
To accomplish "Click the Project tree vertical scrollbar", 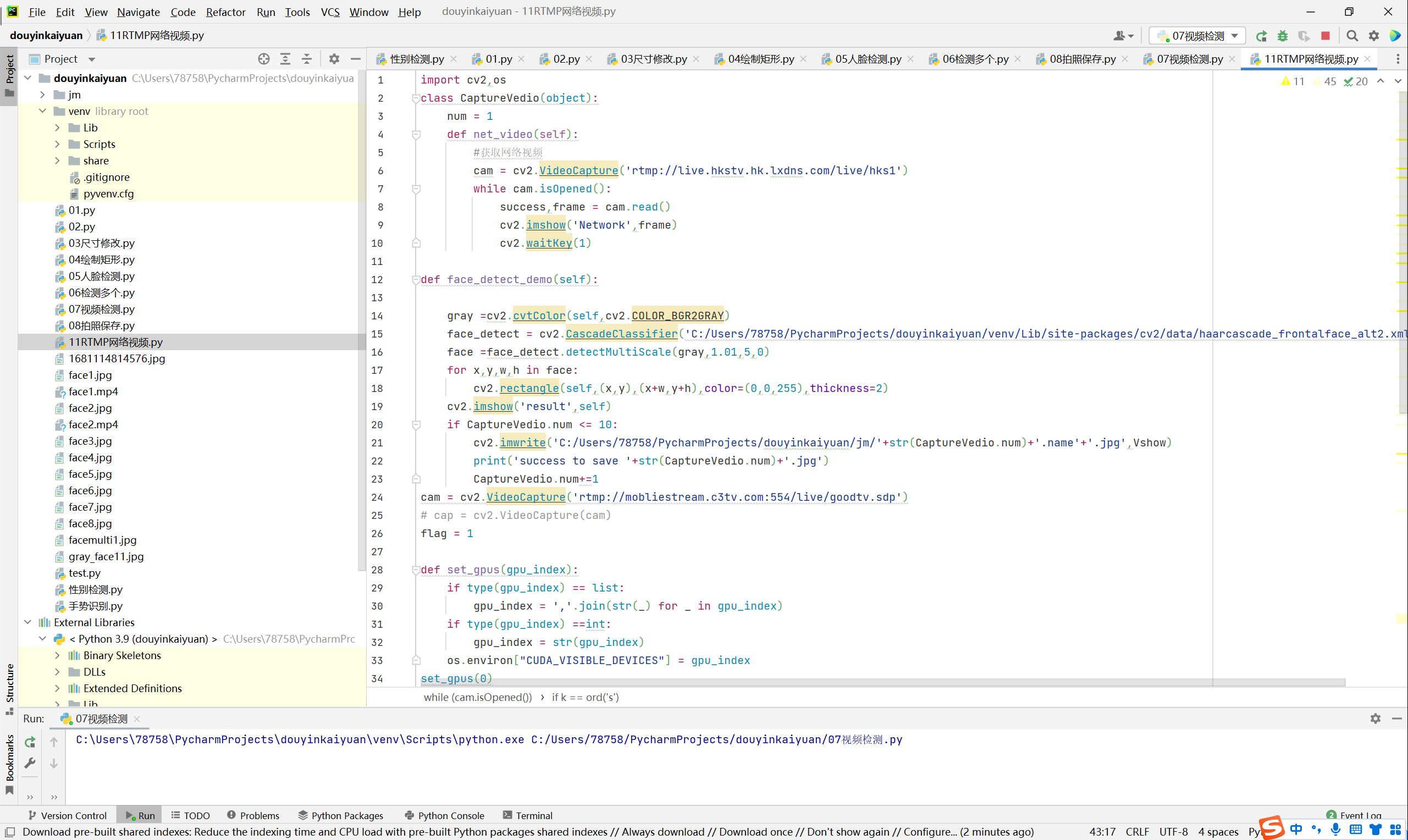I will [x=361, y=320].
